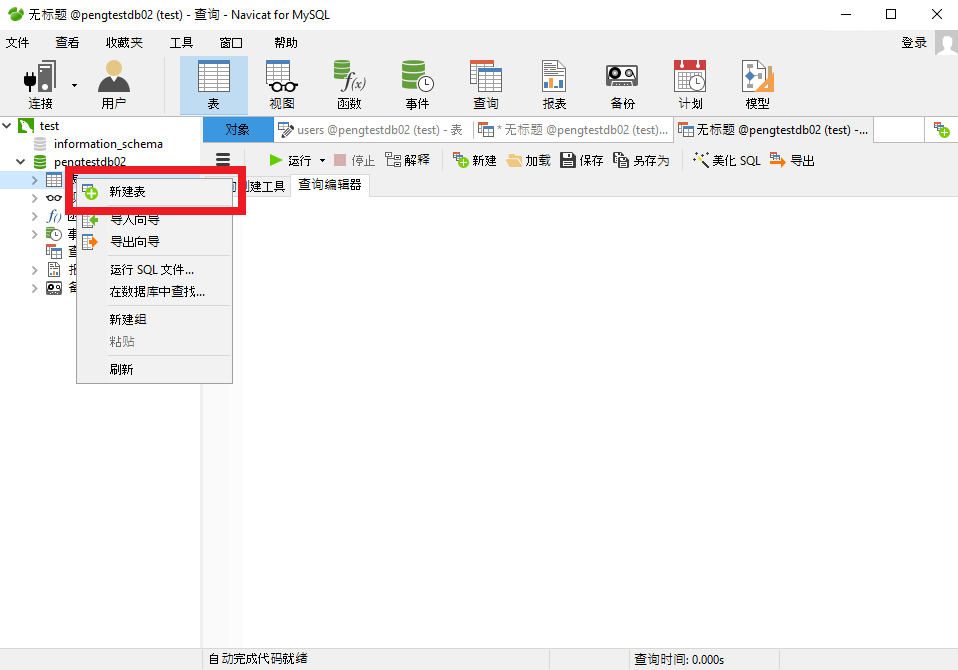Choose 新建组 from the context menu

pos(155,319)
